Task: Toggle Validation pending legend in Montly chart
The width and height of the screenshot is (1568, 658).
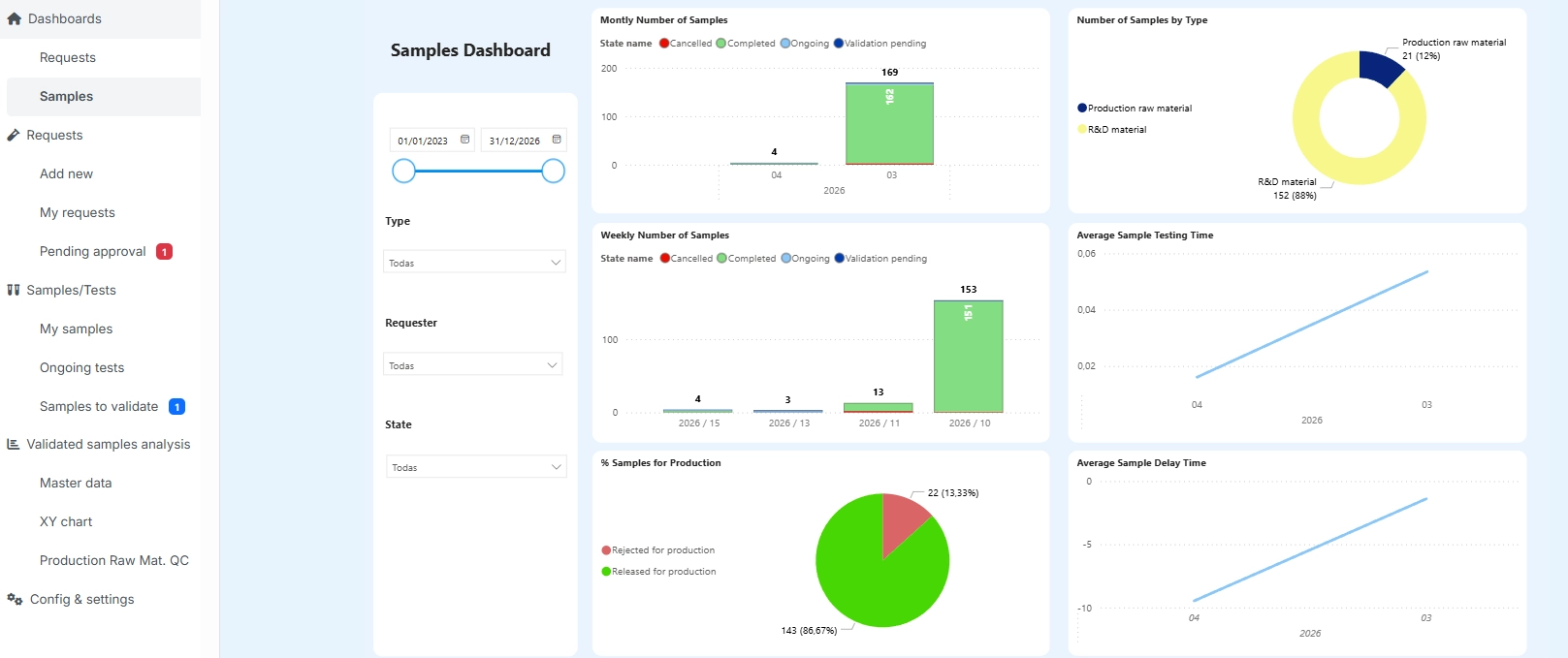Action: coord(880,44)
